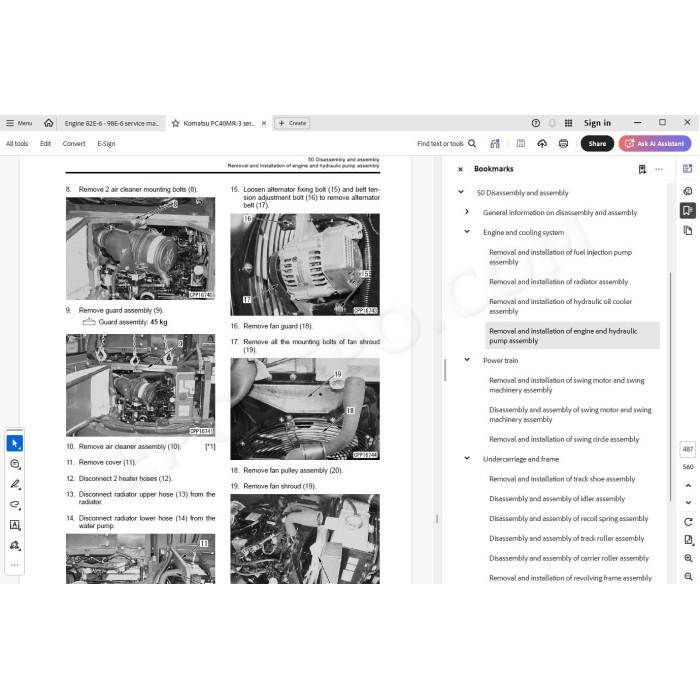Viewport: 700px width, 700px height.
Task: Select the 50 Disassembly and assembly bookmark text
Action: (522, 193)
